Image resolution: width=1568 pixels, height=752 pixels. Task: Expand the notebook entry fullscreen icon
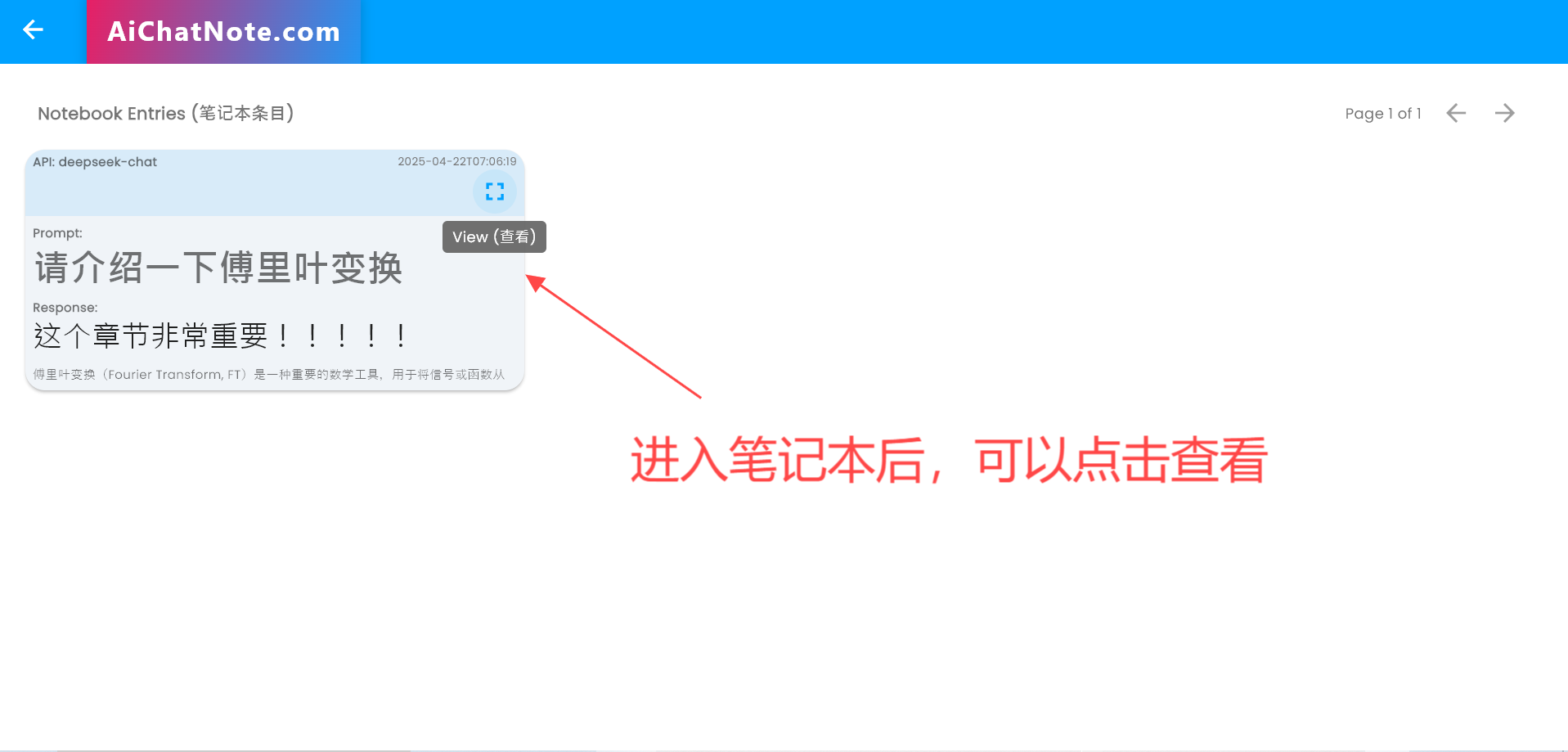pos(494,191)
